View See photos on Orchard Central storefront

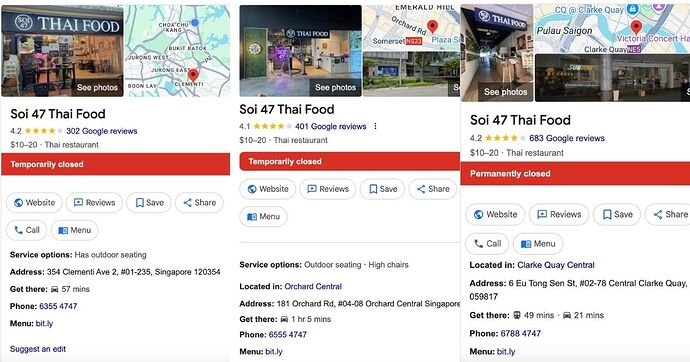pyautogui.click(x=335, y=88)
